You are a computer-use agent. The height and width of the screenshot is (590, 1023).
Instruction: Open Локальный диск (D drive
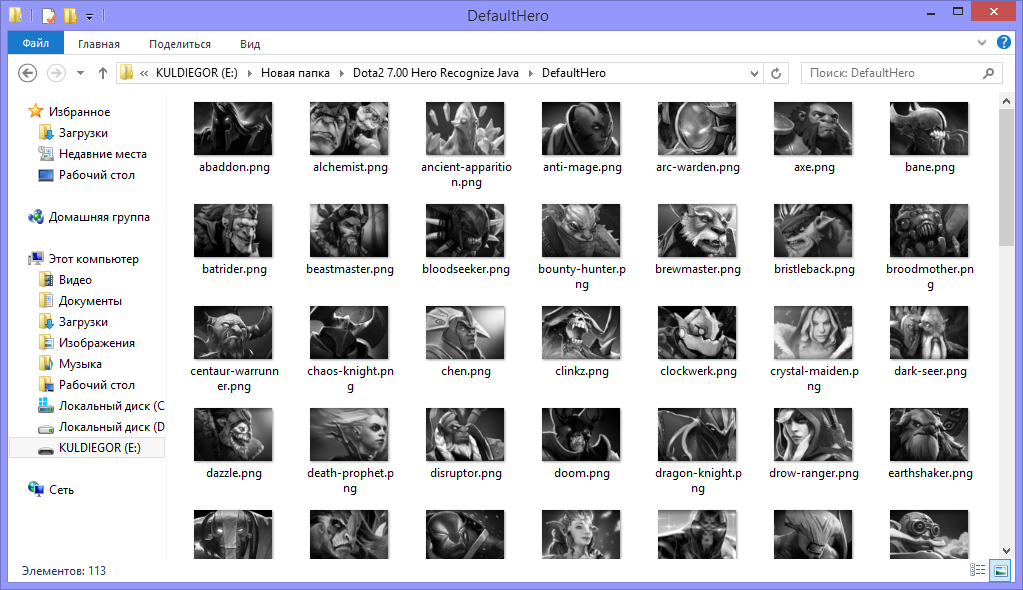[x=111, y=427]
